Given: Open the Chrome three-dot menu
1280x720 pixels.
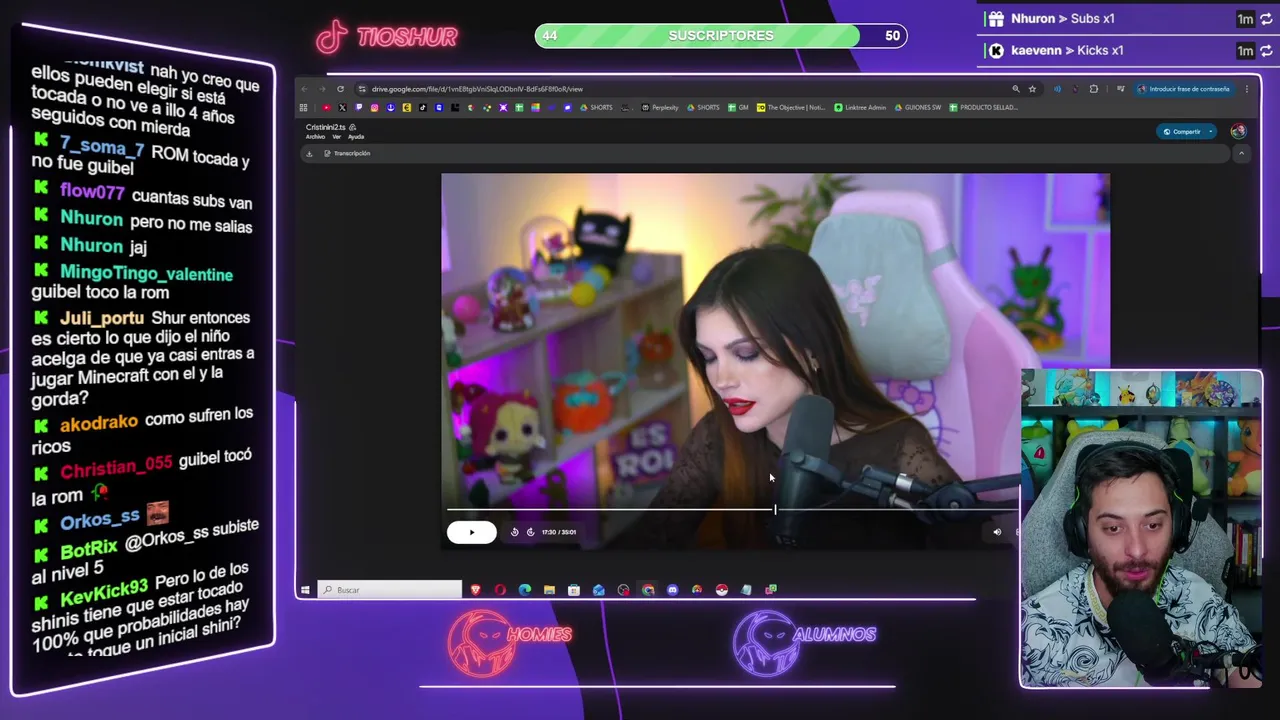Looking at the screenshot, I should (1247, 89).
